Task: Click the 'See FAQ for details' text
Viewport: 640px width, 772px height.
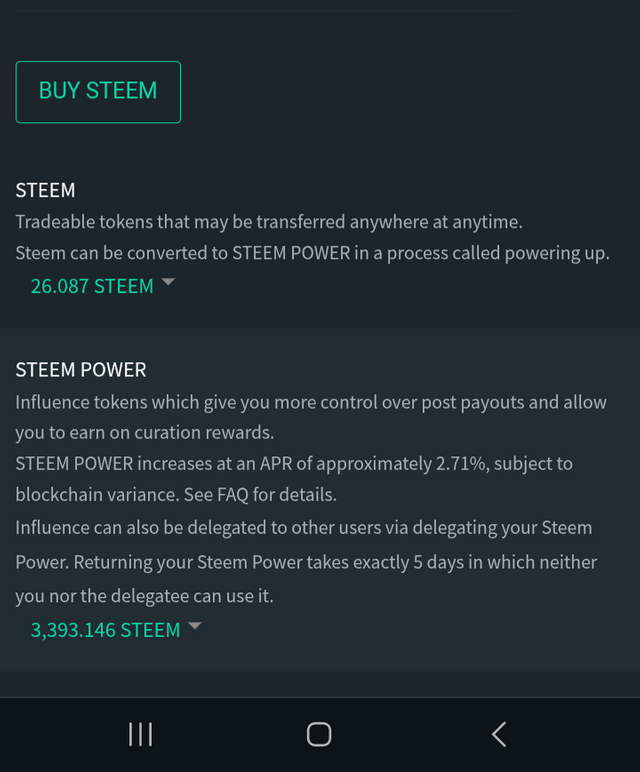Action: click(260, 494)
